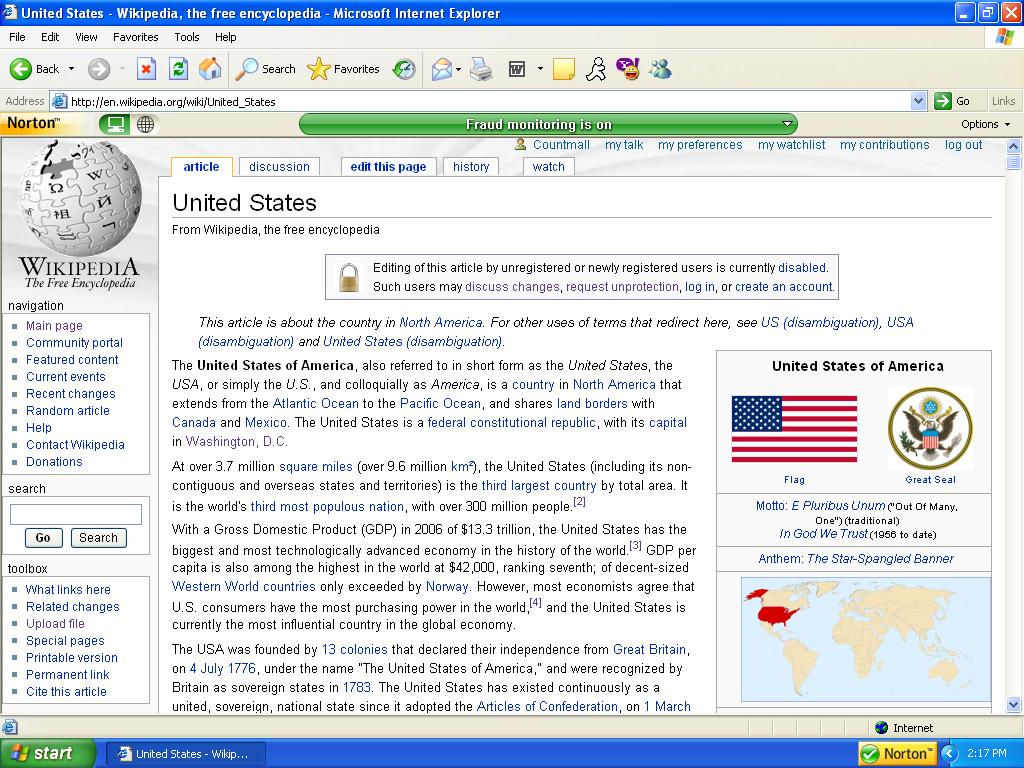
Task: Open the Yahoo Messenger smiley icon
Action: click(x=628, y=69)
